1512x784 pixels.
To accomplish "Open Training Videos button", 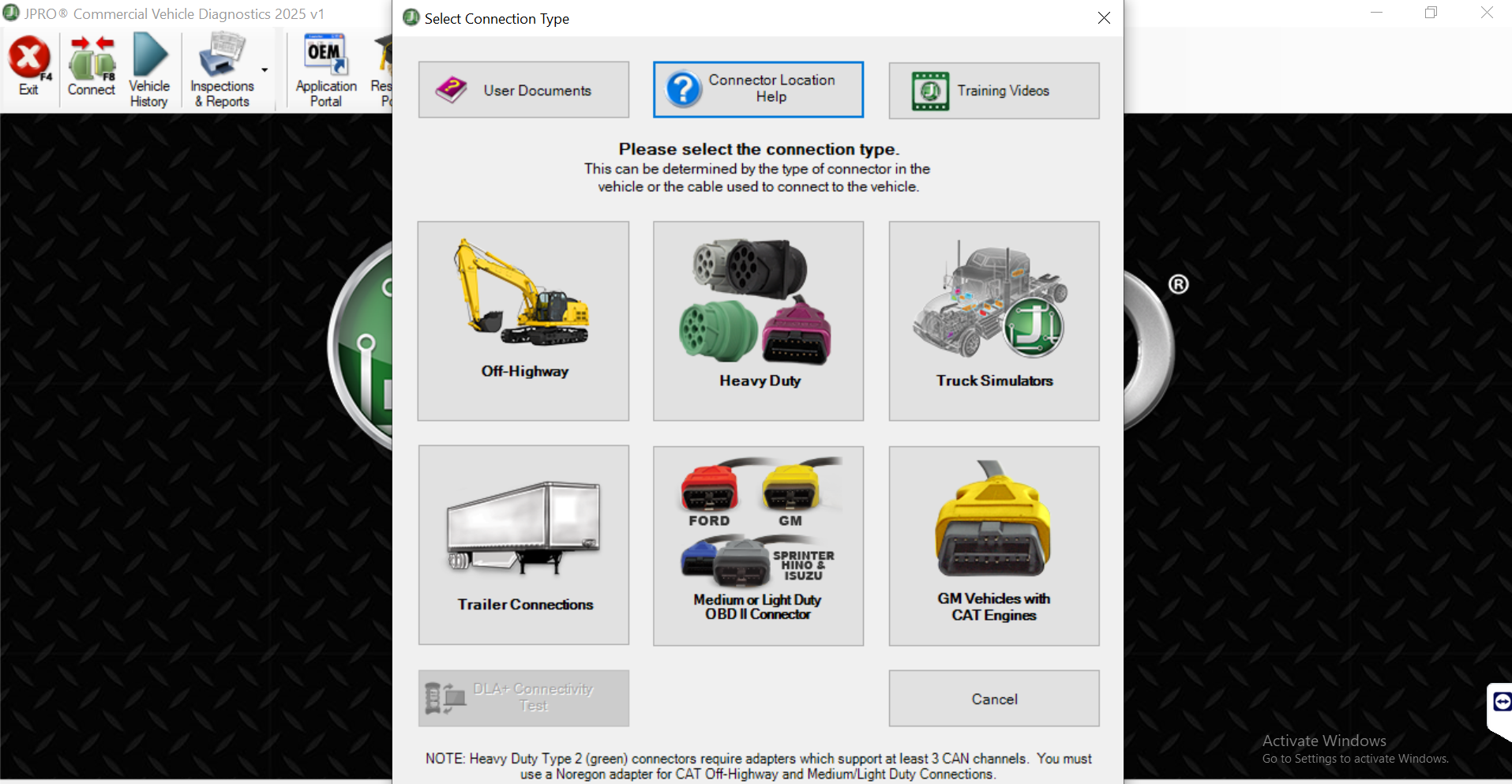I will (x=994, y=91).
